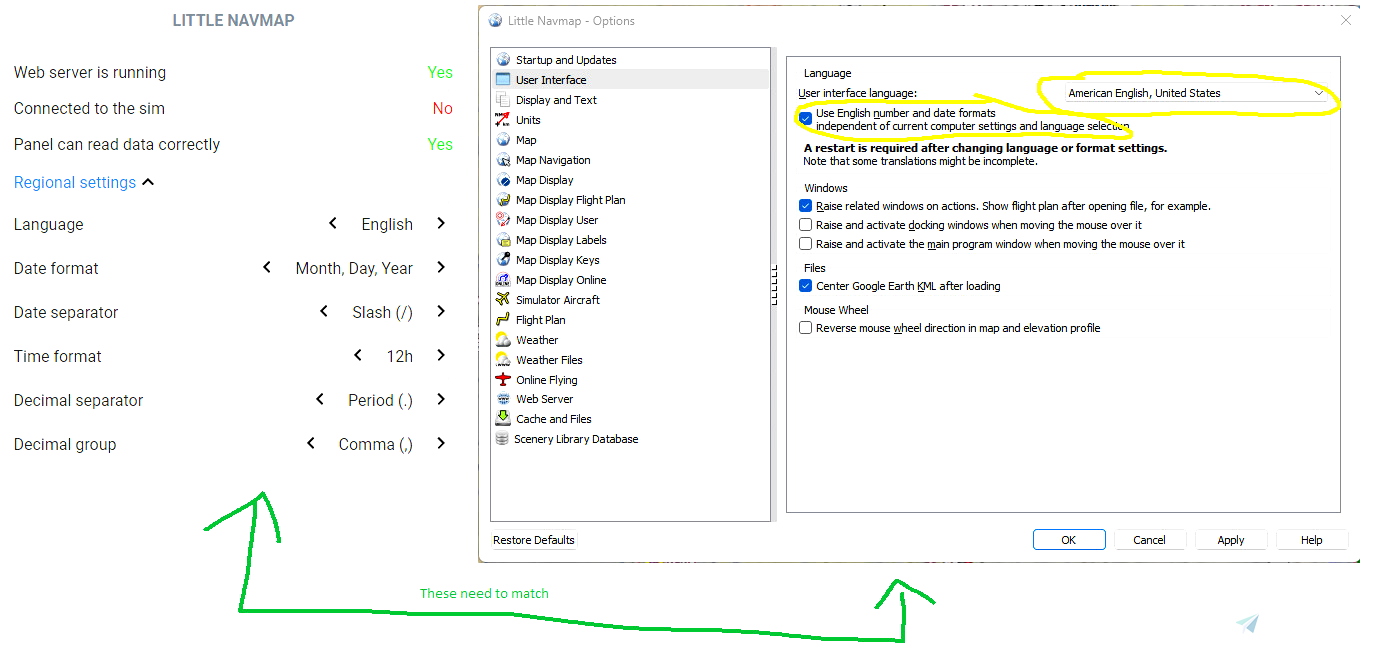This screenshot has width=1393, height=653.
Task: Click the Display and Text icon
Action: (x=503, y=100)
